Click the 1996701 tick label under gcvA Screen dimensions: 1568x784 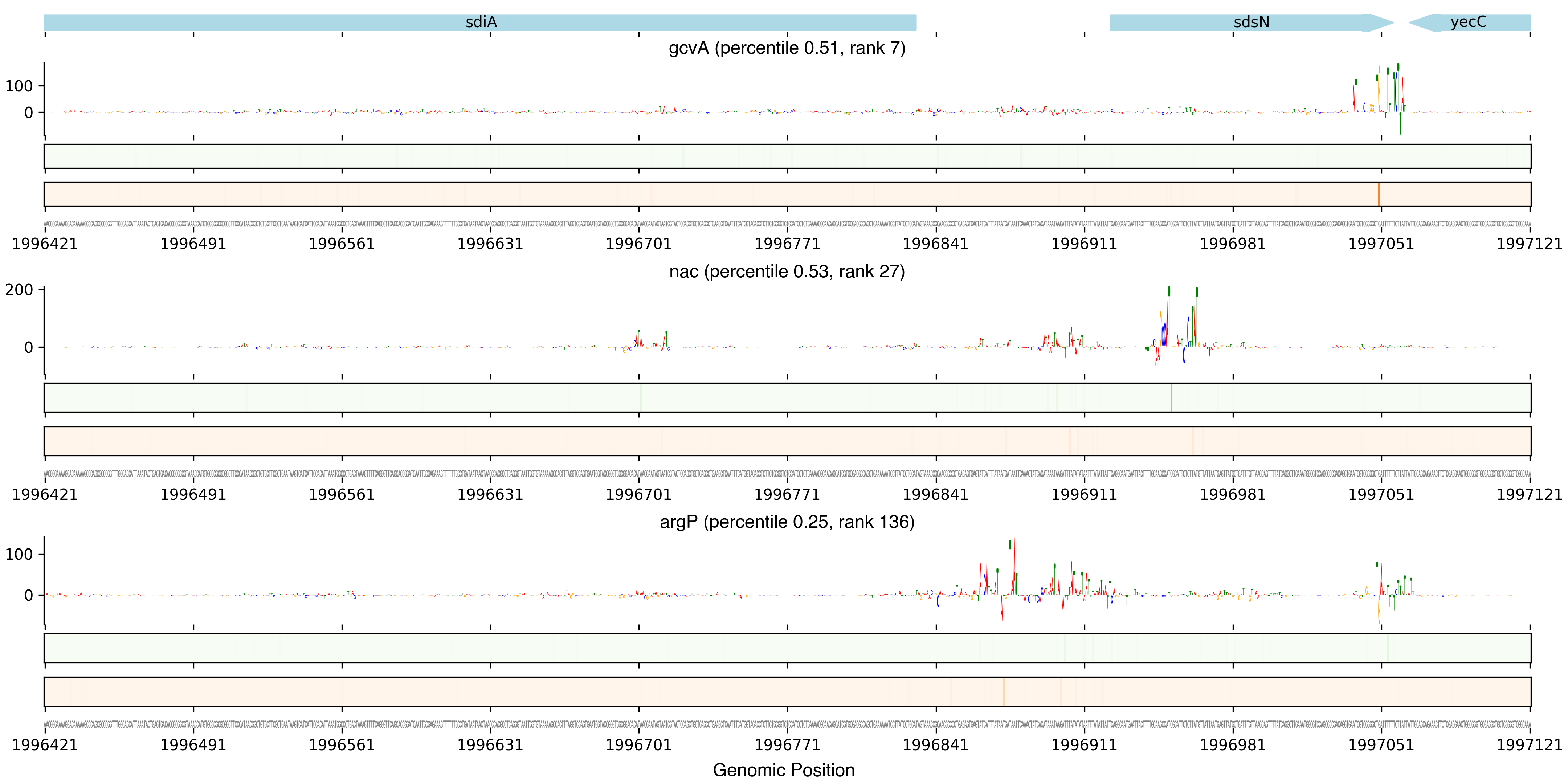click(x=638, y=244)
